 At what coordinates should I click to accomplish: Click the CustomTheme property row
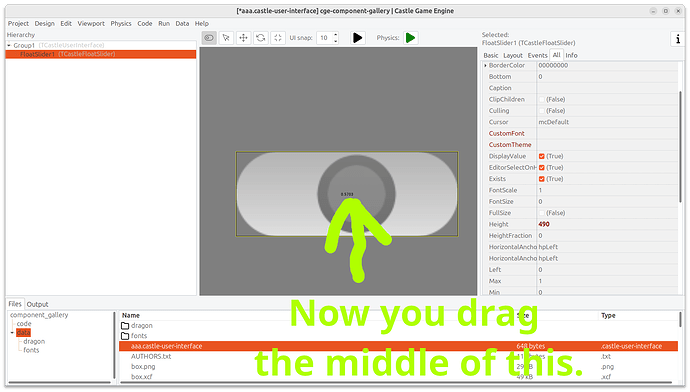coord(580,145)
